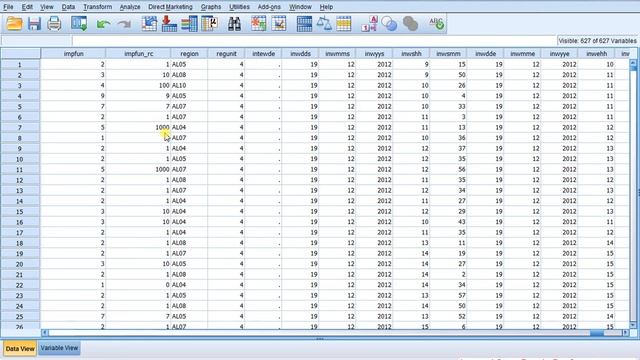640x360 pixels.
Task: Open the View menu
Action: click(x=47, y=7)
